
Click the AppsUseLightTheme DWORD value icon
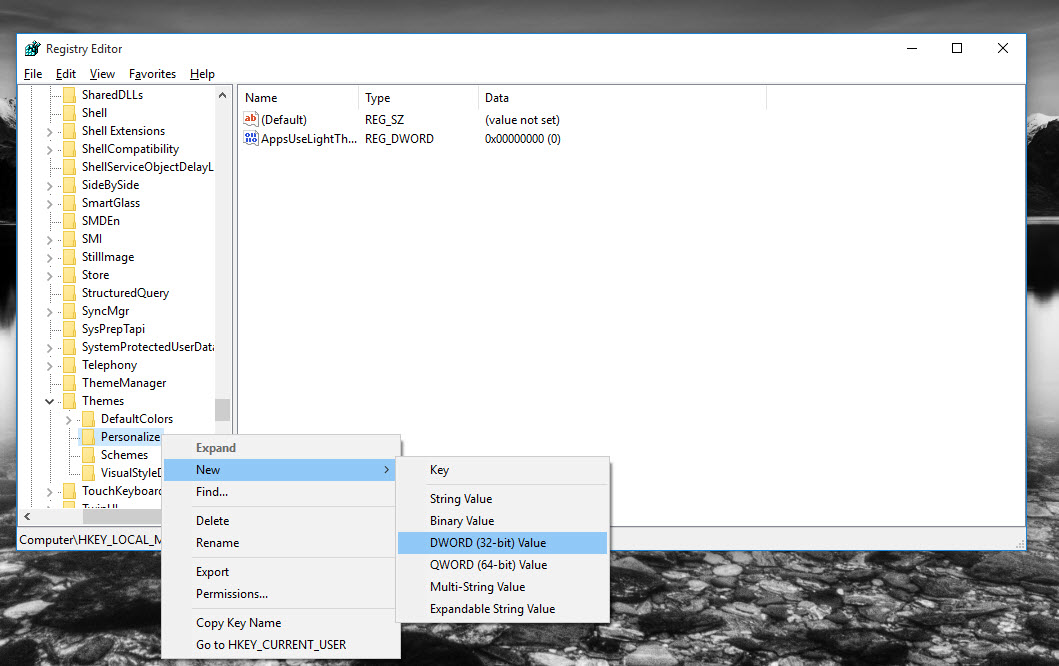point(251,138)
